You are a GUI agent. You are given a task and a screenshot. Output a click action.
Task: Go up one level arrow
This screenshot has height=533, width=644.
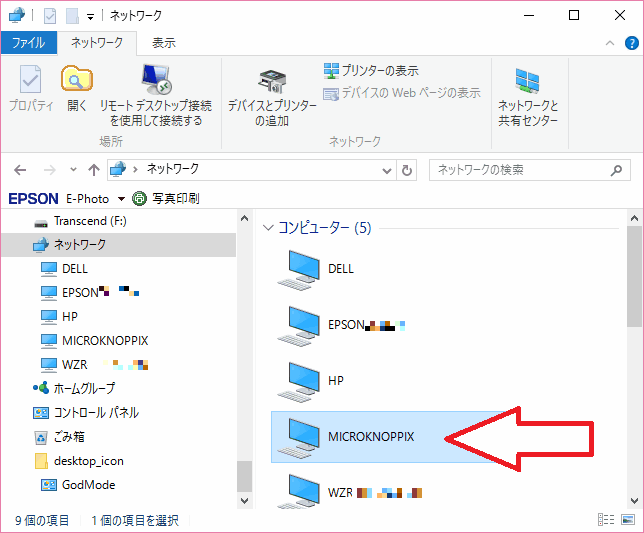94,170
